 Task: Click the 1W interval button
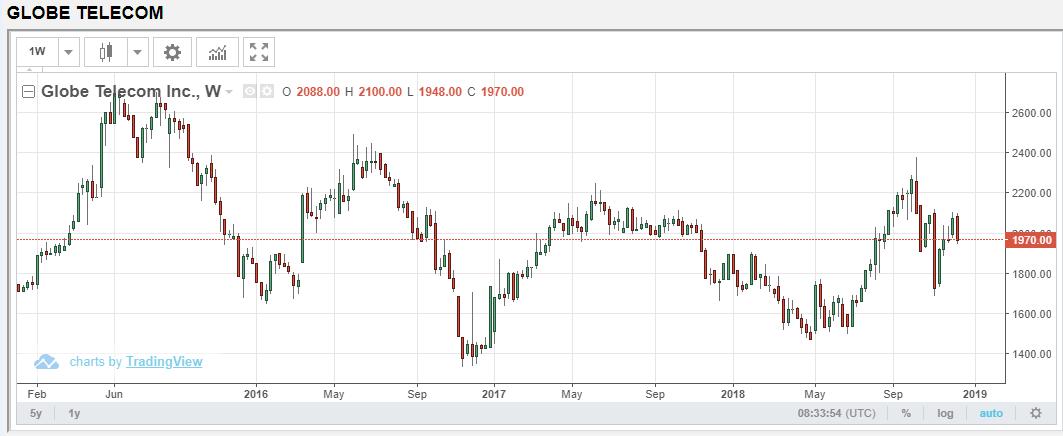(x=38, y=52)
